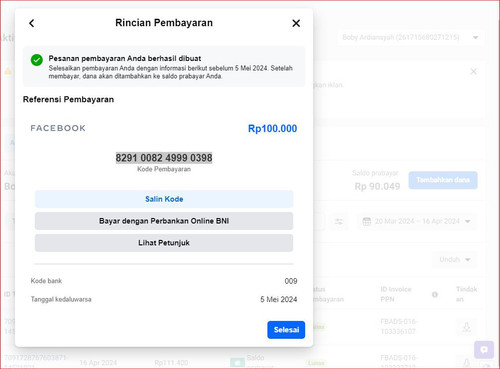Click the Tanggal kedaluwarsa label

coord(61,299)
